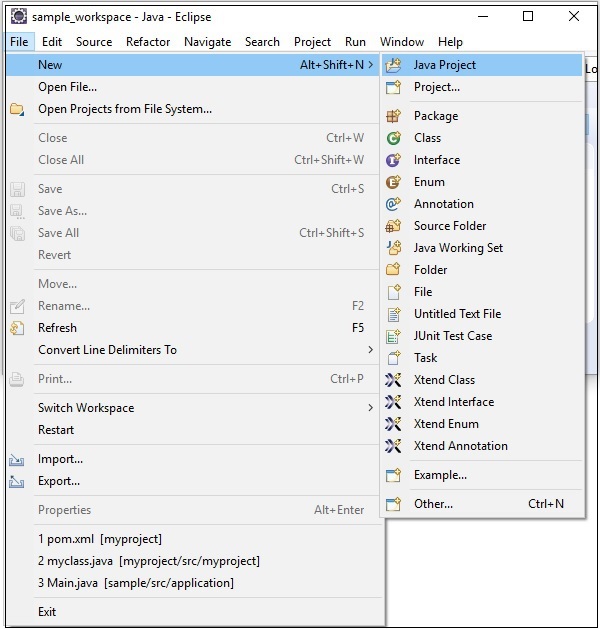The width and height of the screenshot is (600, 629).
Task: Open the Help menu
Action: pos(450,42)
